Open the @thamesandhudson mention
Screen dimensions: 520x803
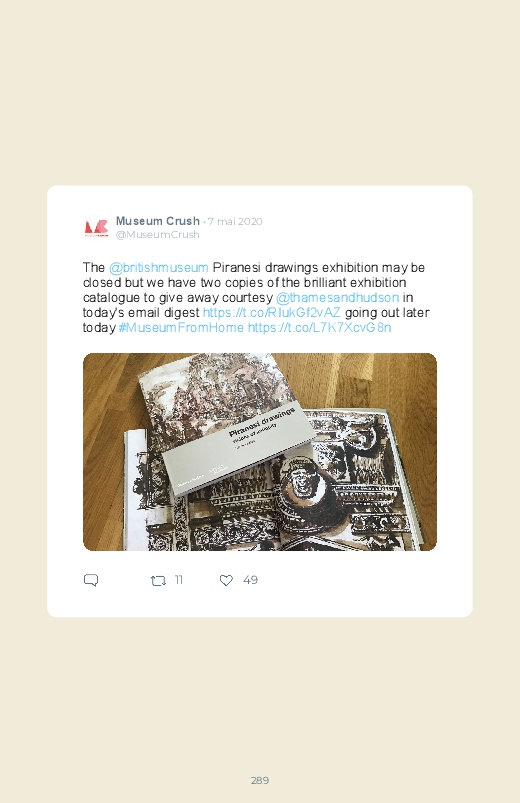pyautogui.click(x=337, y=297)
